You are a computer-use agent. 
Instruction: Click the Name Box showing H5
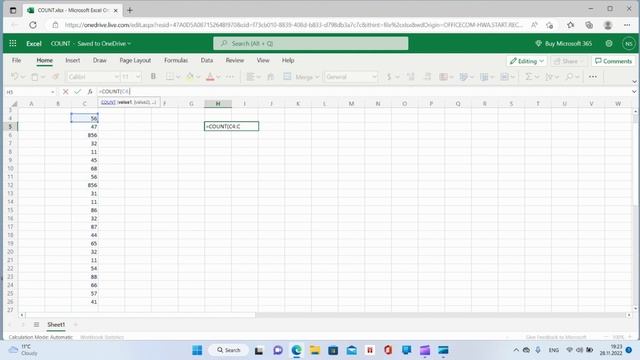point(27,92)
